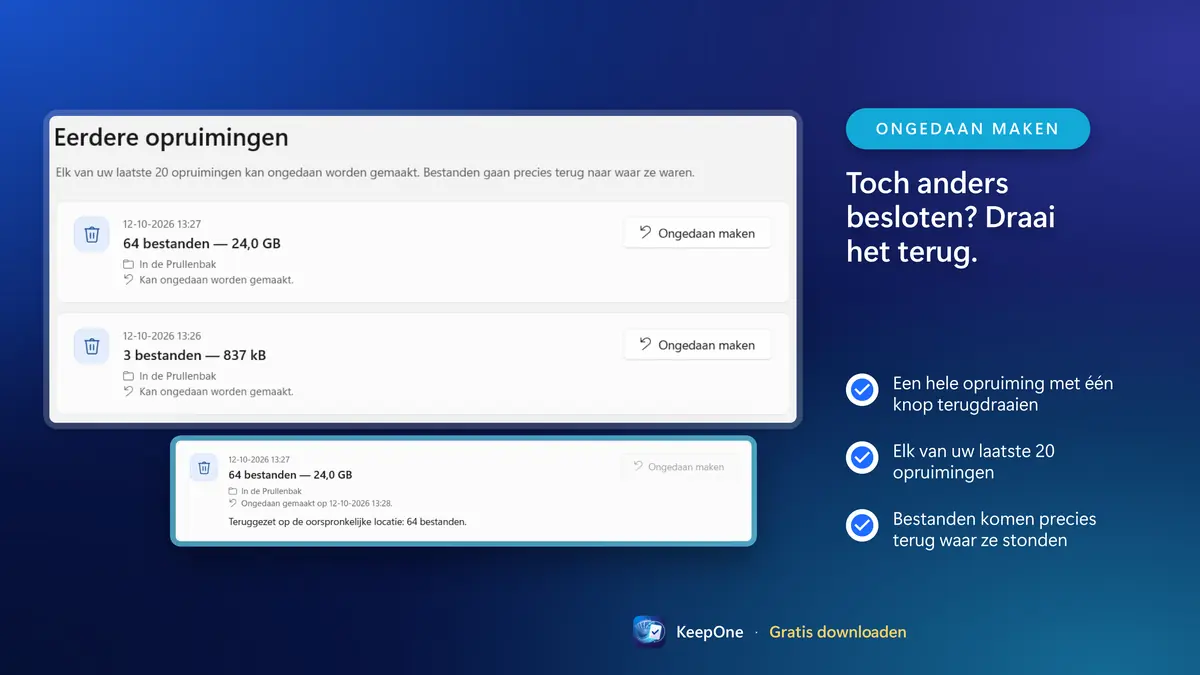Click the ONGEDAAN MAKEN pill badge

point(967,129)
